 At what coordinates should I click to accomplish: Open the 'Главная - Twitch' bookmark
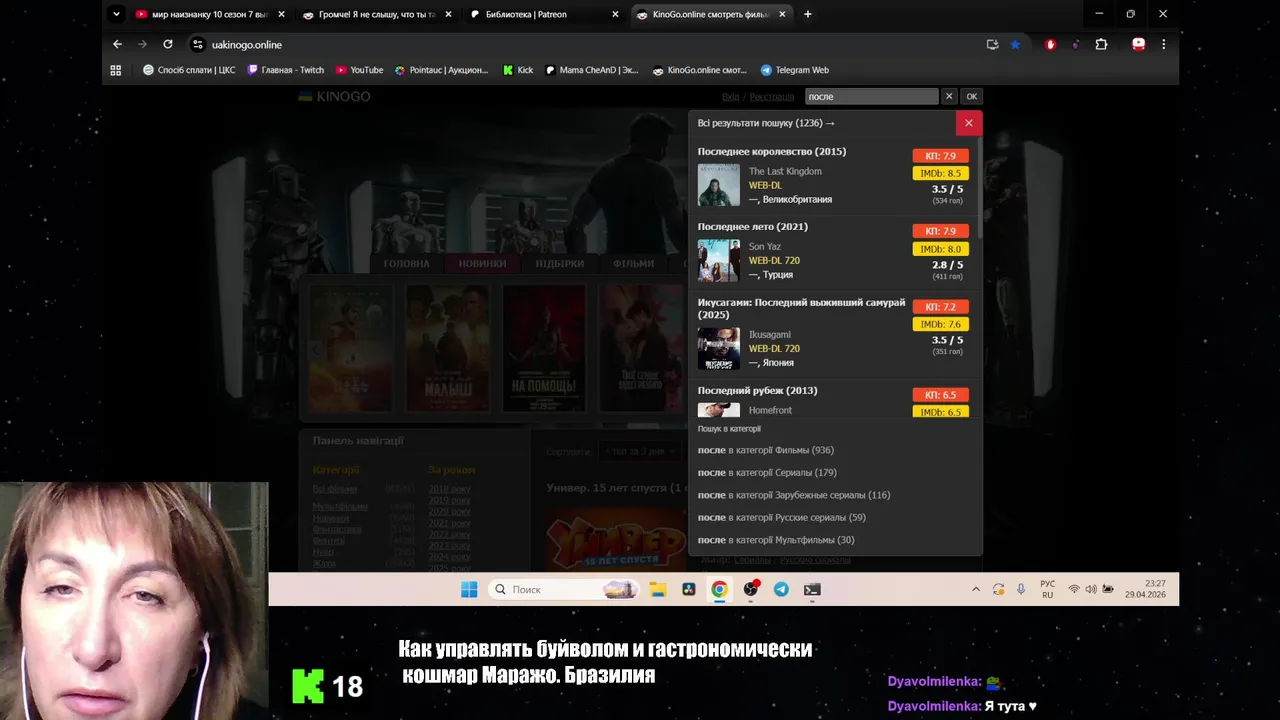click(x=285, y=70)
